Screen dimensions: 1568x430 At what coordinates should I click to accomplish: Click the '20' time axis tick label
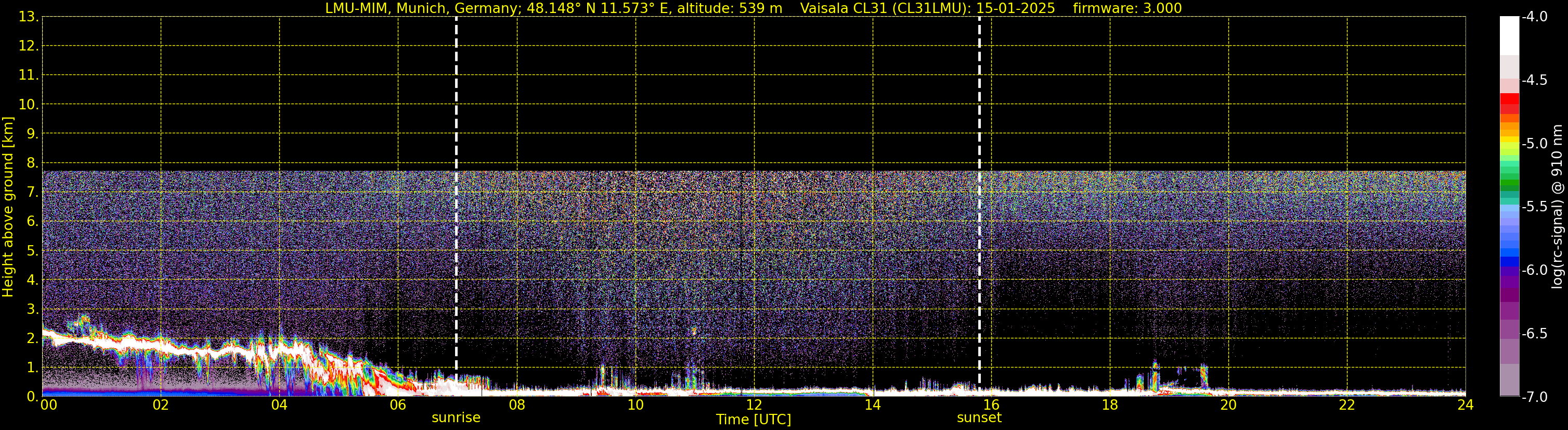[1228, 406]
